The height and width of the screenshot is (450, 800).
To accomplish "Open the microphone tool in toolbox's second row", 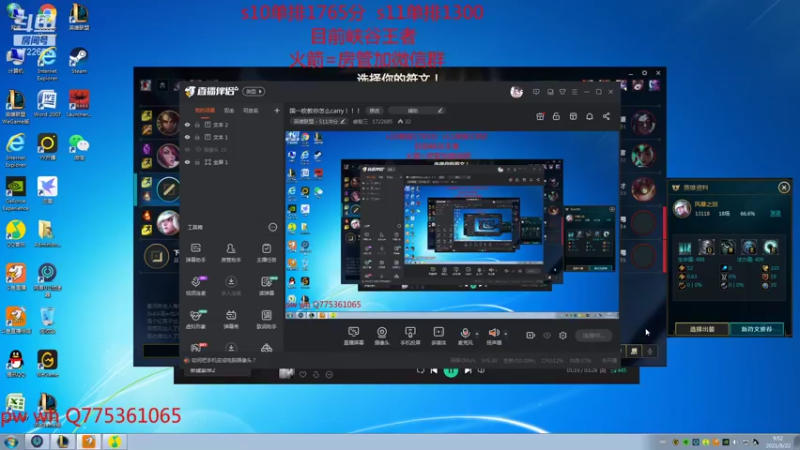I will tap(196, 286).
